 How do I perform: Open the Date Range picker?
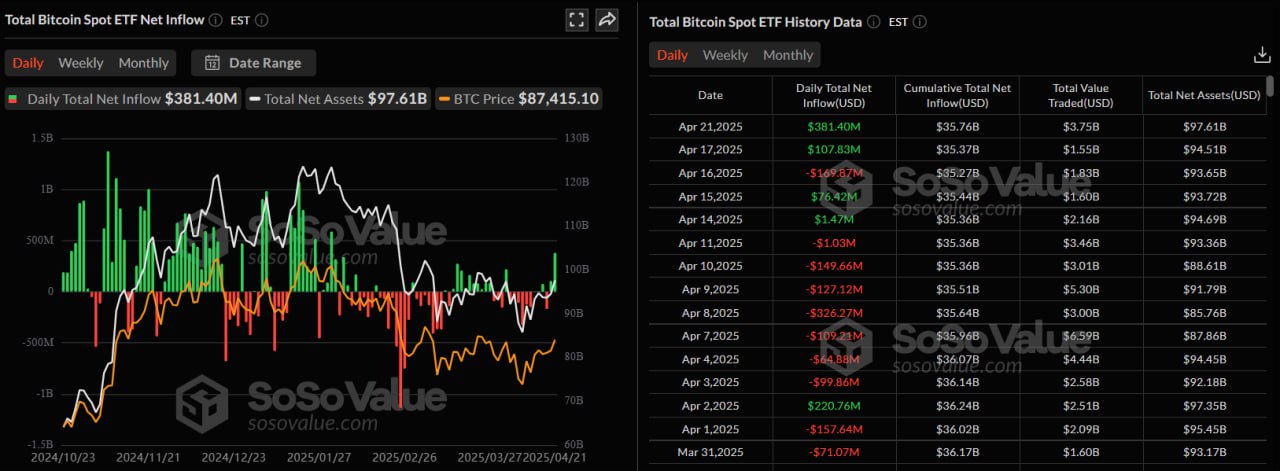tap(253, 62)
